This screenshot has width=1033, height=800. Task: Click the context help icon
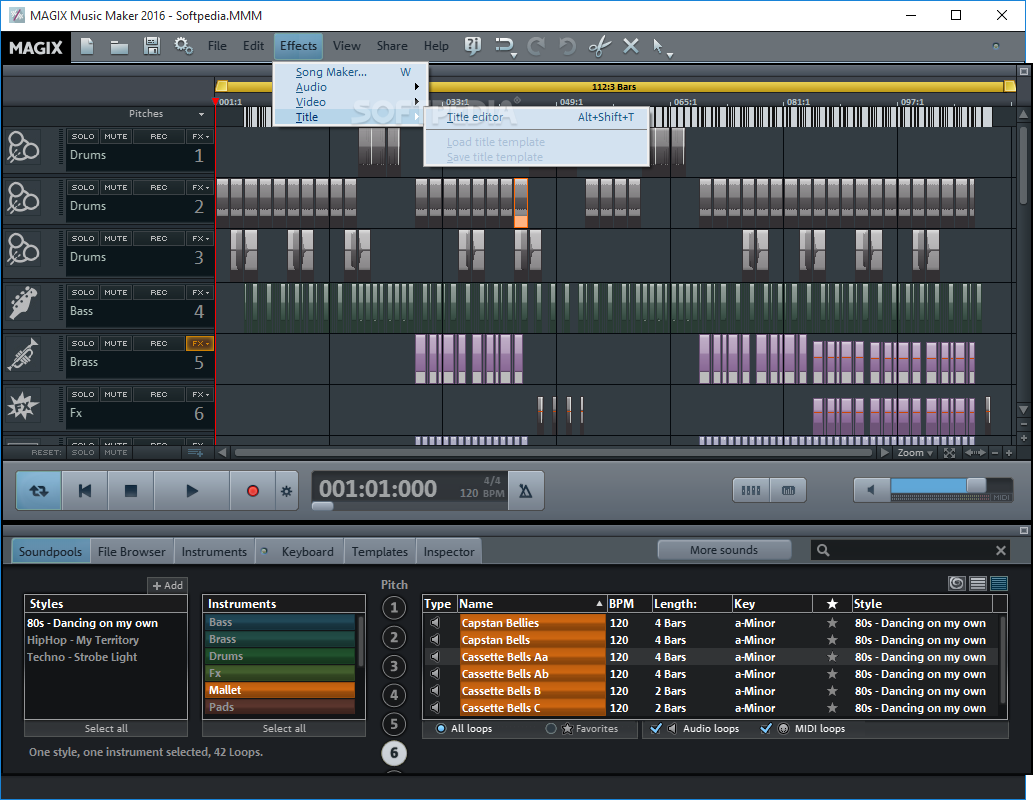click(472, 45)
